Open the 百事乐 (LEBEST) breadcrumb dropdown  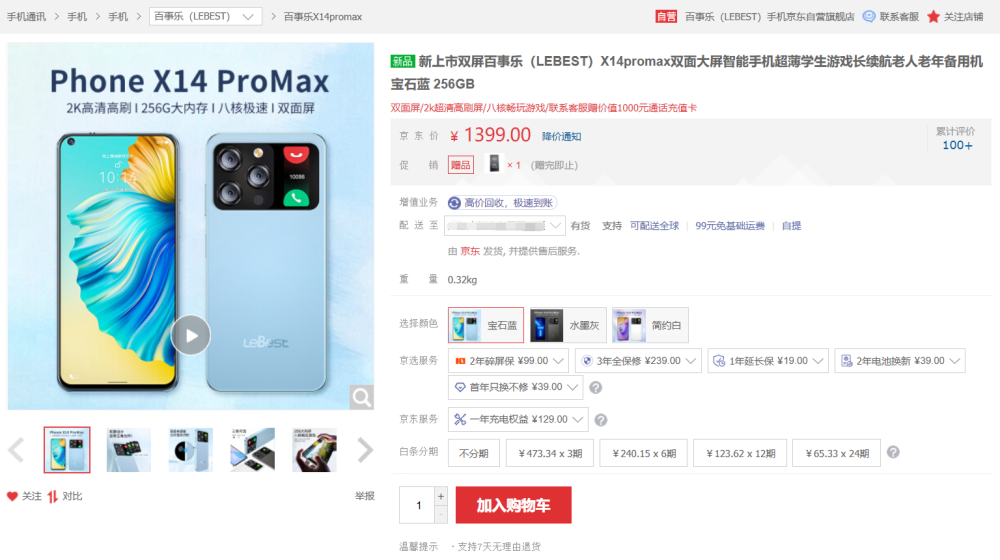(205, 17)
